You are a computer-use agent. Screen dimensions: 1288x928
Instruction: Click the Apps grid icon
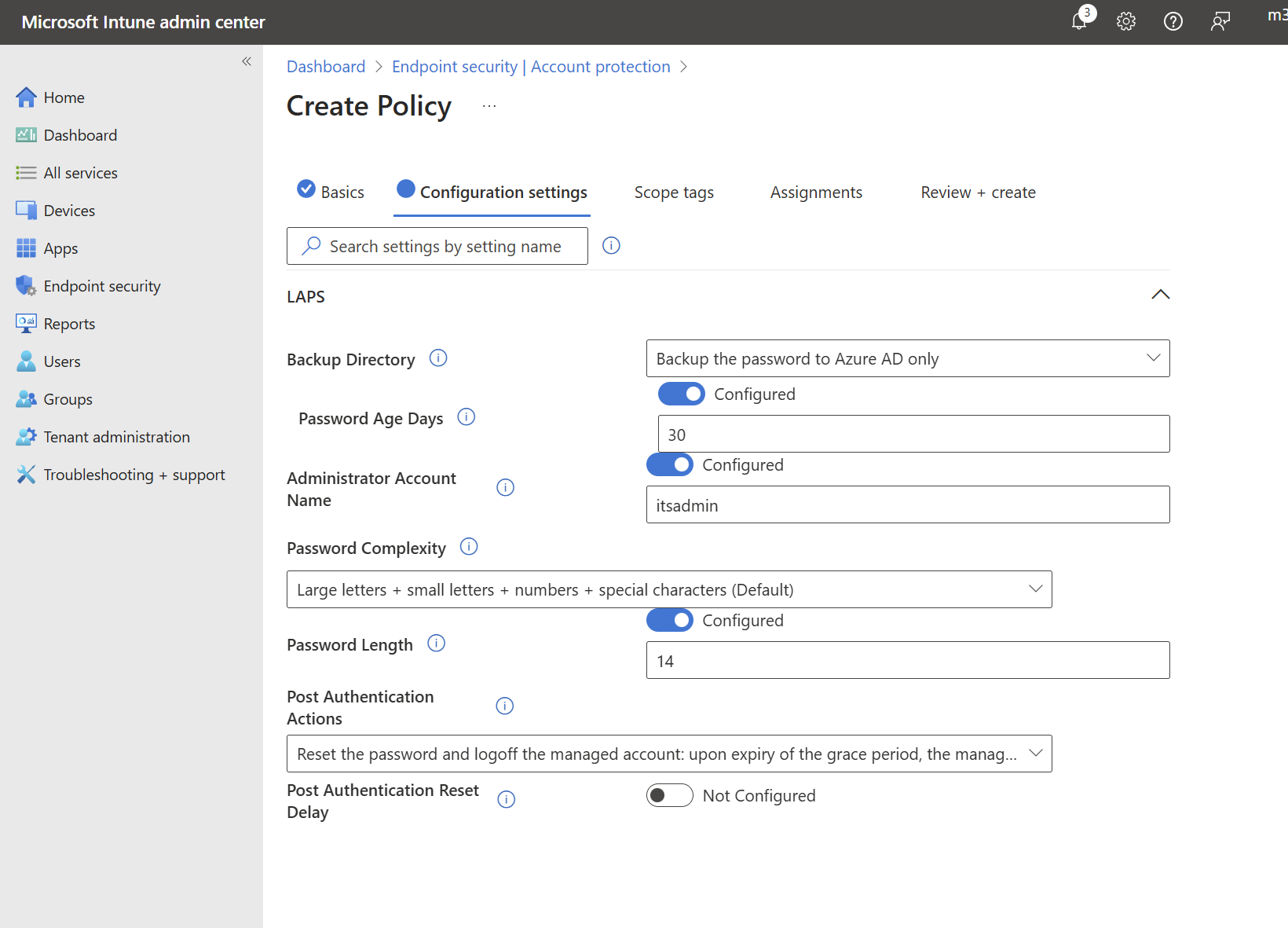click(26, 248)
